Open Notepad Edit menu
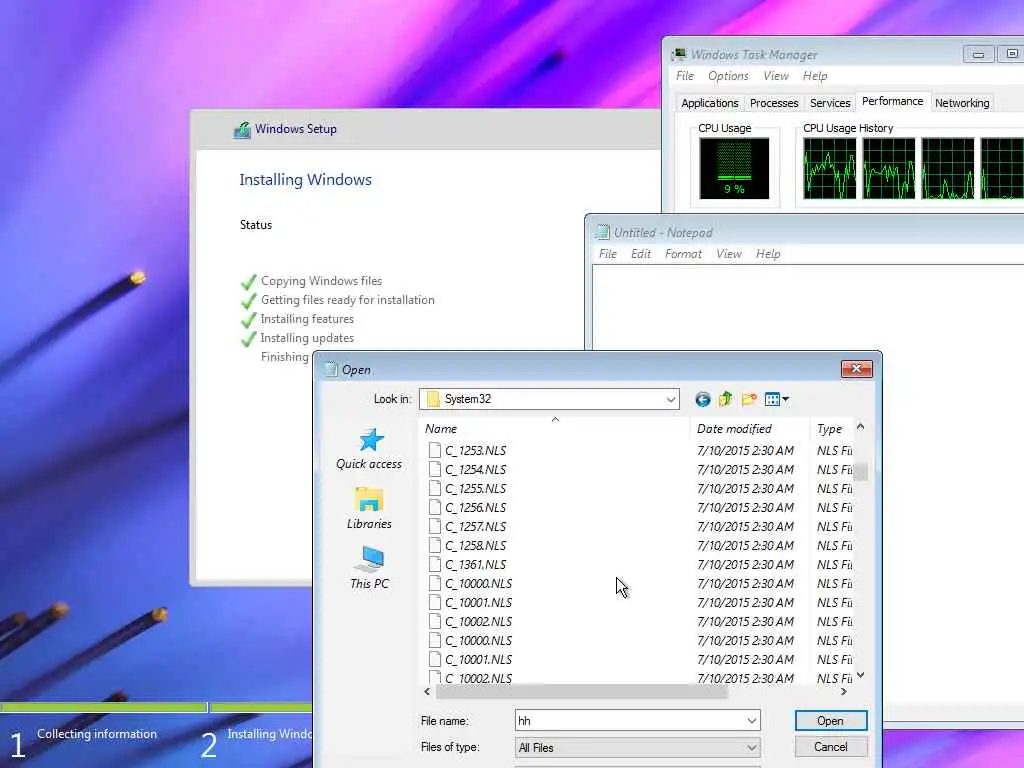 click(641, 253)
